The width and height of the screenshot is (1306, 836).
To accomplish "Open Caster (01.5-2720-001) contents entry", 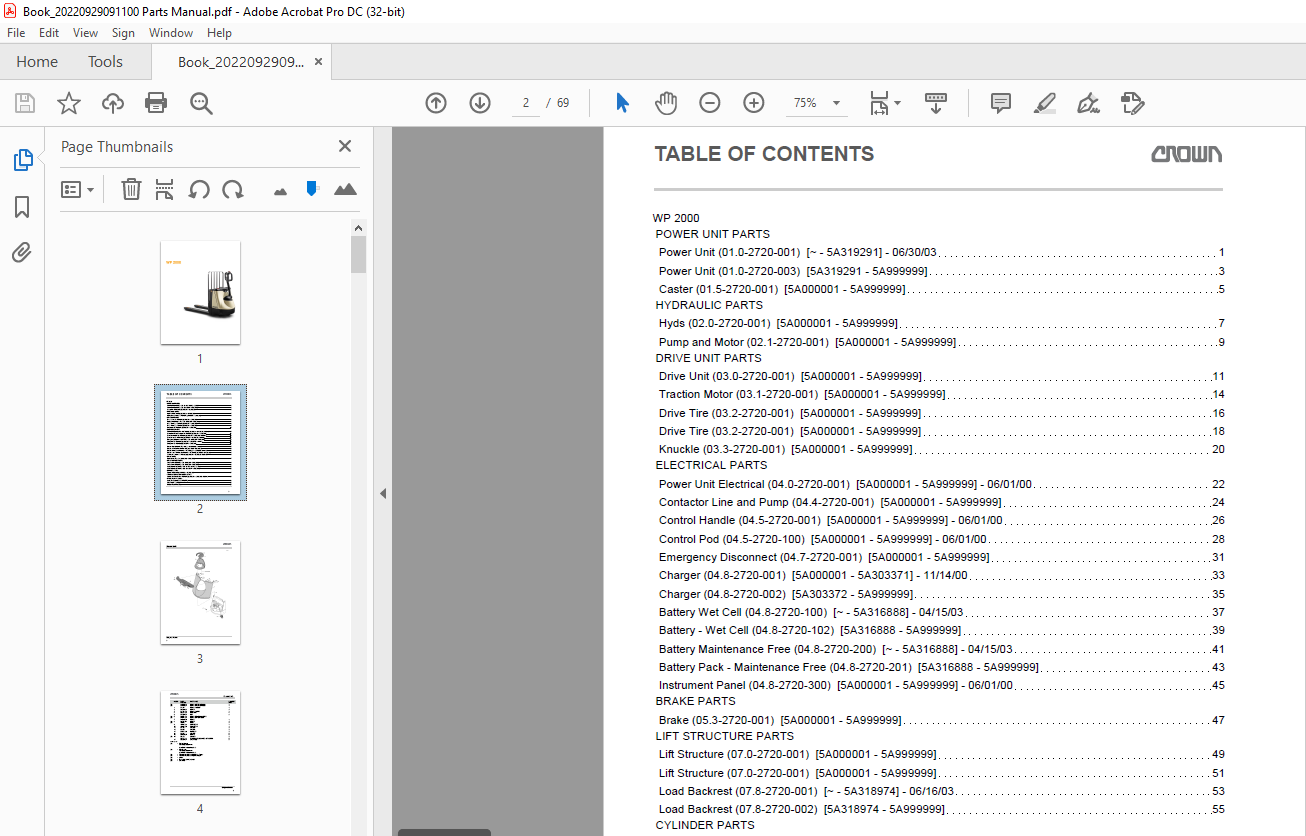I will coord(941,289).
